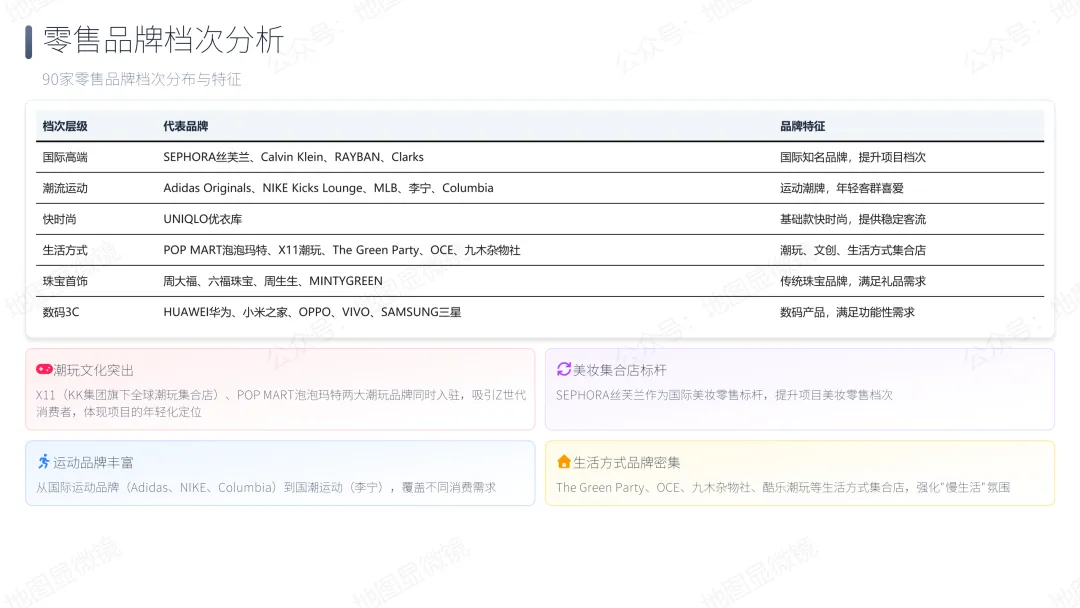The width and height of the screenshot is (1080, 608).
Task: Click the card heading 生活方式品牌密集
Action: 627,462
